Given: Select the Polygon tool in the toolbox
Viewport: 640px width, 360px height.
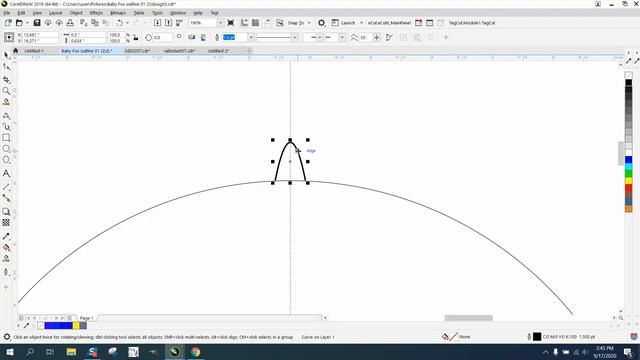Looking at the screenshot, I should click(6, 160).
